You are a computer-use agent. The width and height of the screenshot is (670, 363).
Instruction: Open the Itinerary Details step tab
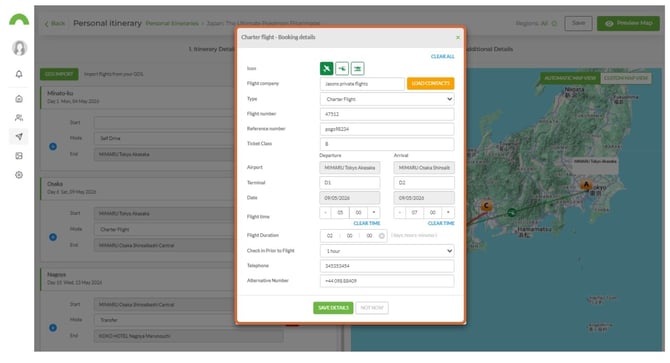211,49
